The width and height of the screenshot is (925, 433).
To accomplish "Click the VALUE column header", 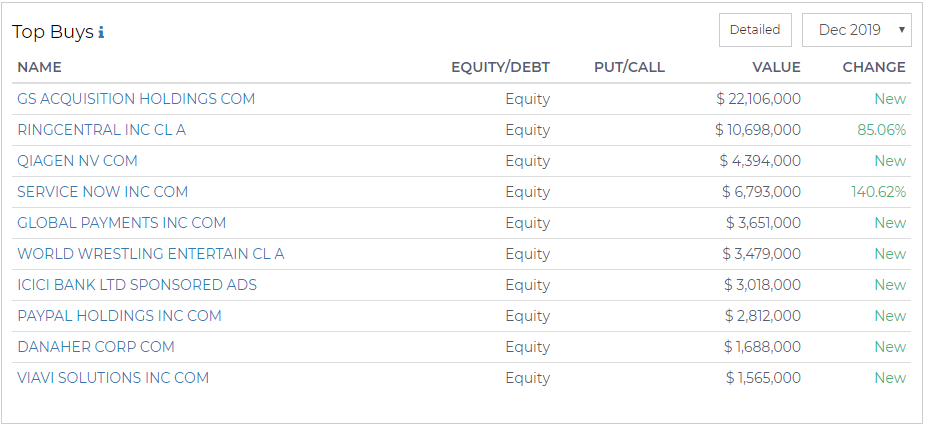I will pyautogui.click(x=776, y=67).
